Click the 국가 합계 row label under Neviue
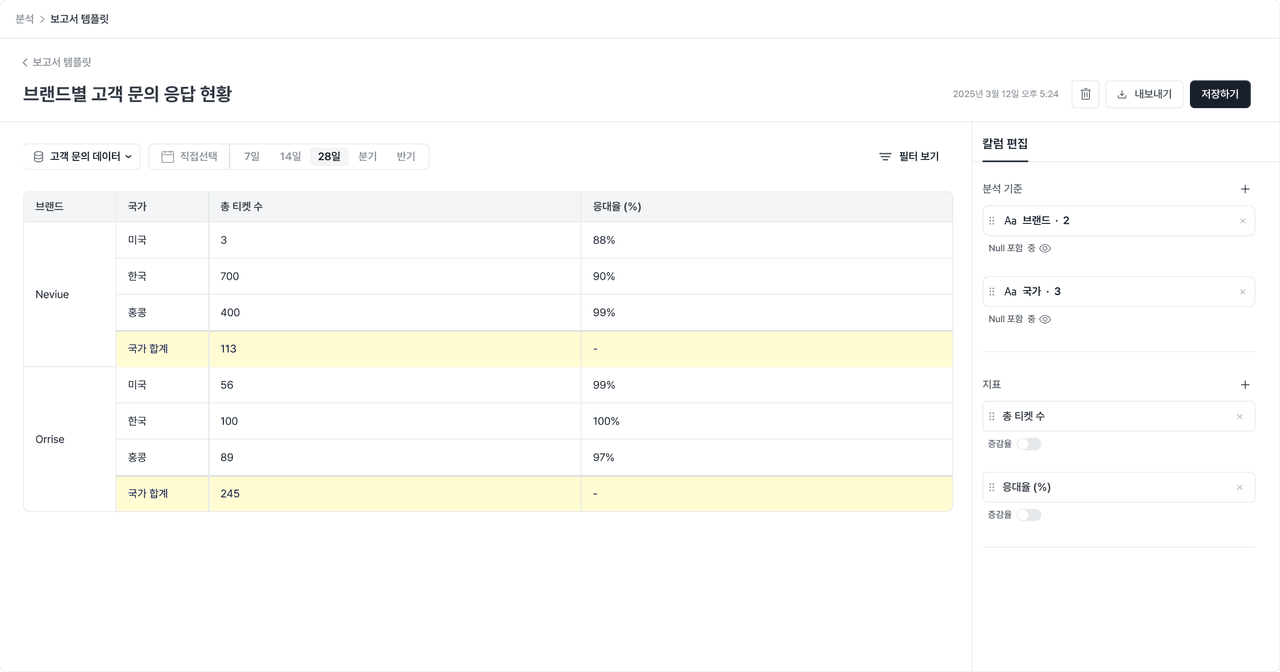This screenshot has width=1280, height=672. click(162, 349)
